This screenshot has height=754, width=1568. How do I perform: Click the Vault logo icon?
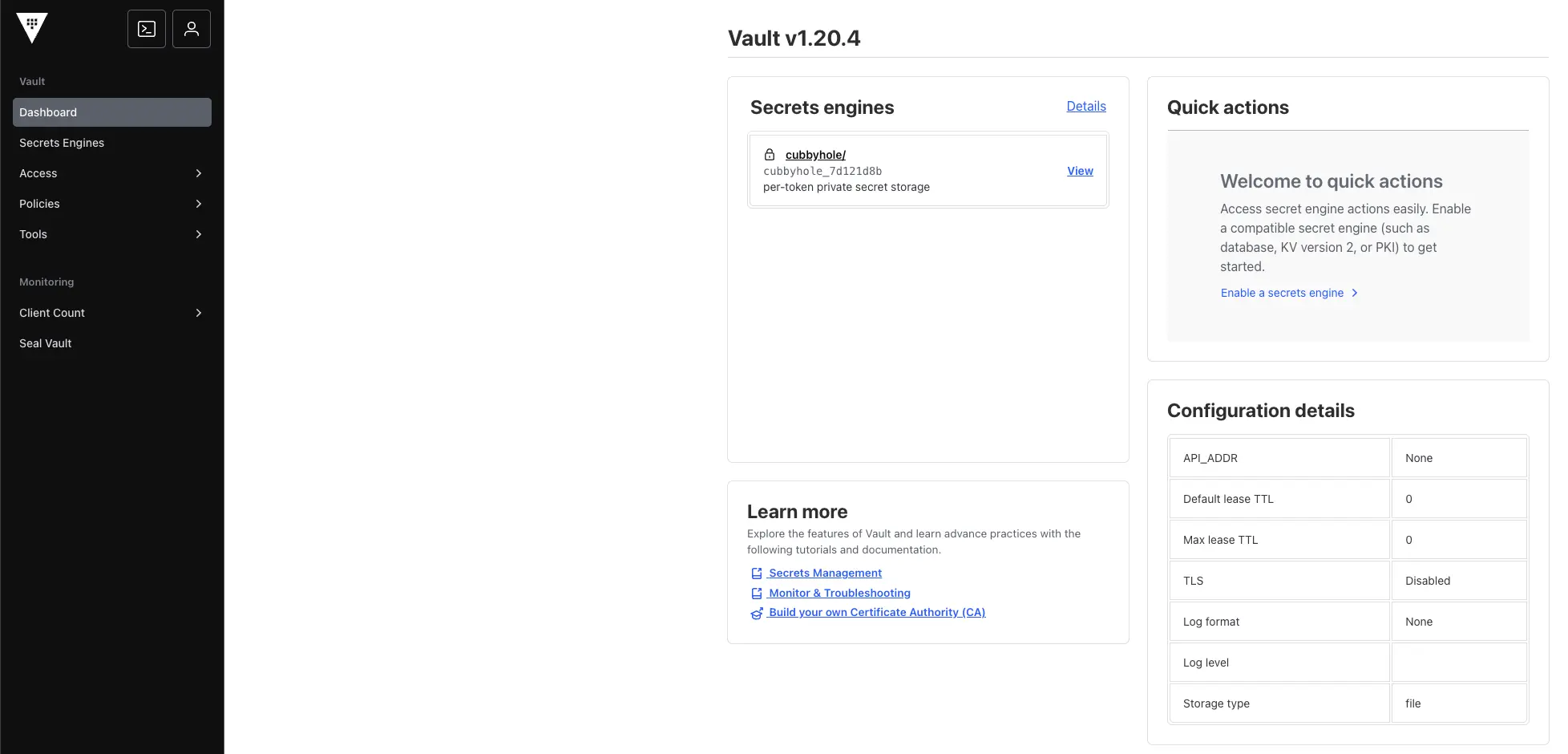click(32, 28)
